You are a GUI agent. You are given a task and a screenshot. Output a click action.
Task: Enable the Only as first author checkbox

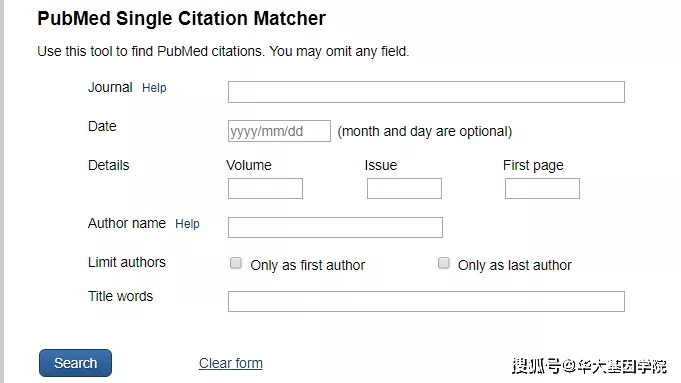tap(236, 263)
